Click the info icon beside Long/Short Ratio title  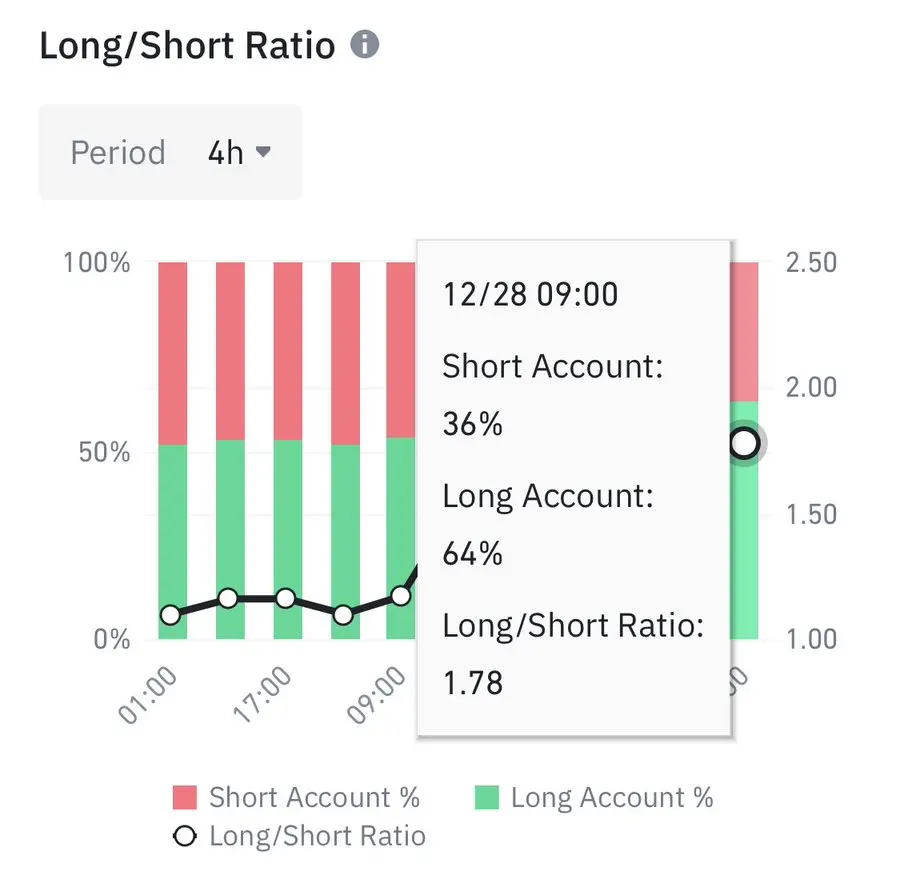365,45
